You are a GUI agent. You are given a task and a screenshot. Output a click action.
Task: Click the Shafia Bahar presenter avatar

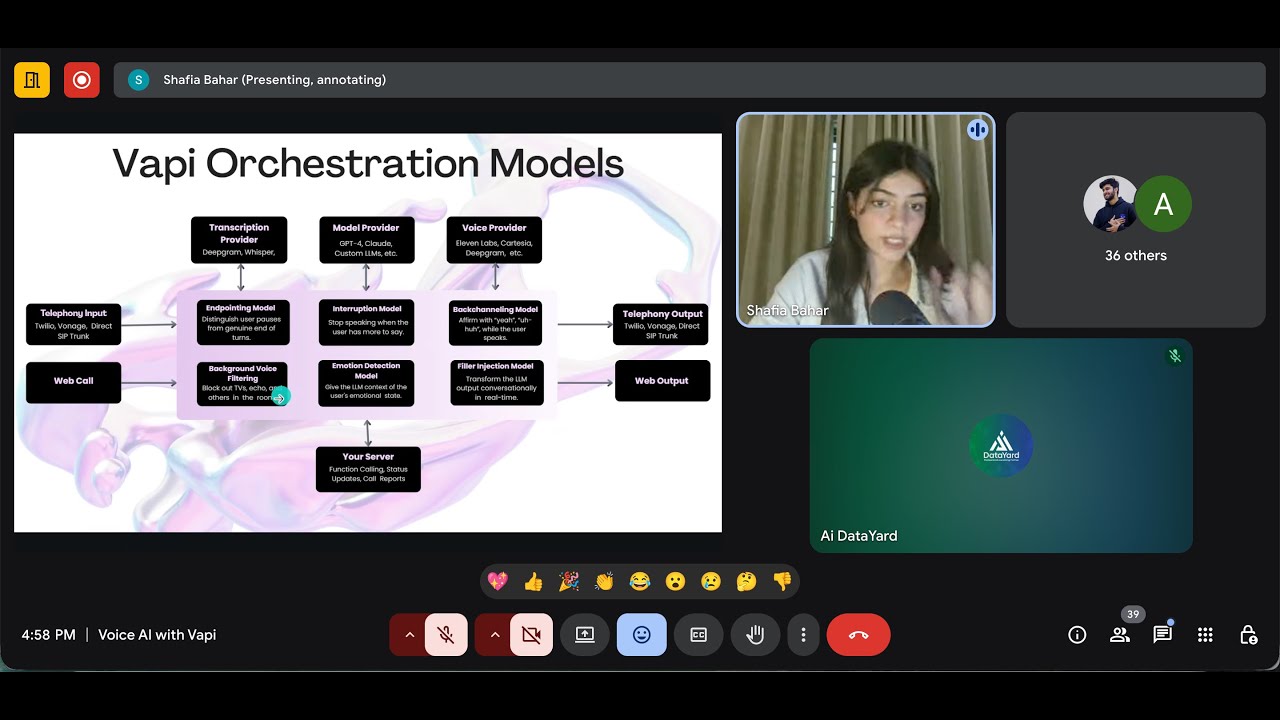coord(138,80)
